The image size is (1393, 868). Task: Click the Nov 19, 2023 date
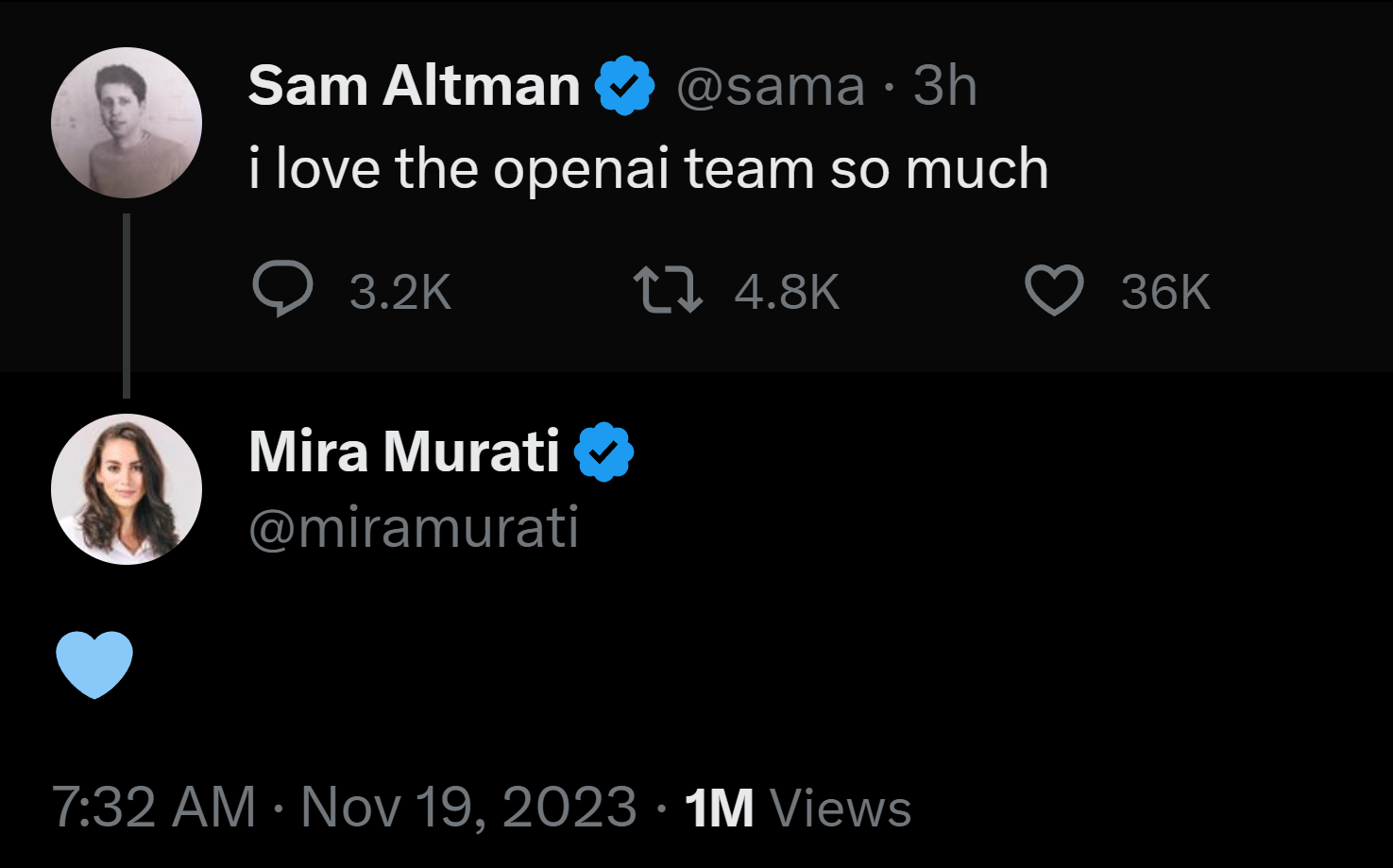coord(468,808)
